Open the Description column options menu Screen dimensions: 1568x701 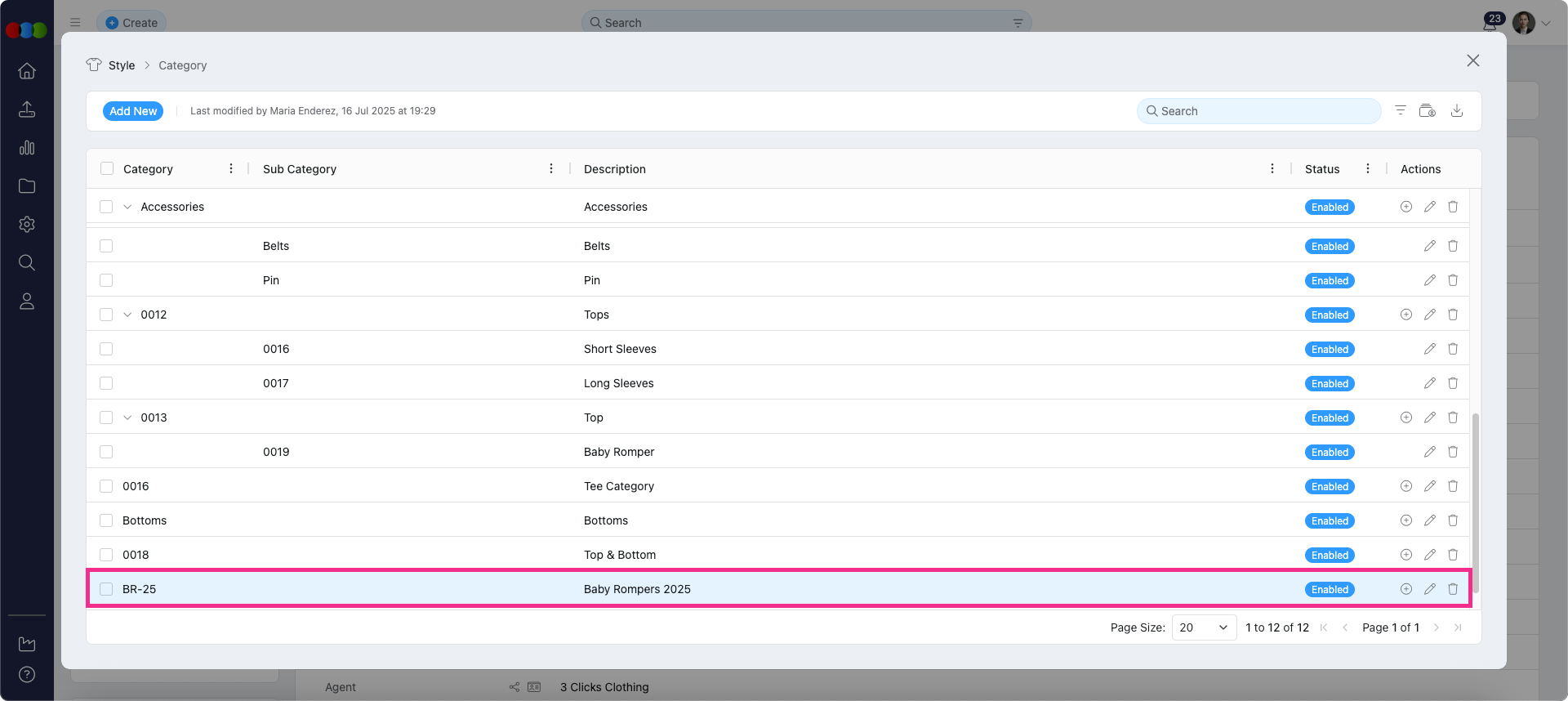point(1272,169)
